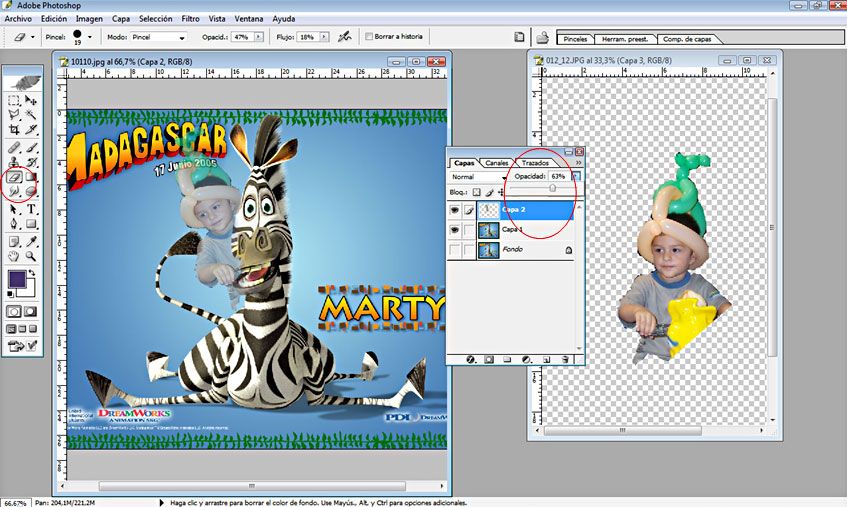Enable airbrush in the options bar
The width and height of the screenshot is (847, 507).
tap(344, 37)
